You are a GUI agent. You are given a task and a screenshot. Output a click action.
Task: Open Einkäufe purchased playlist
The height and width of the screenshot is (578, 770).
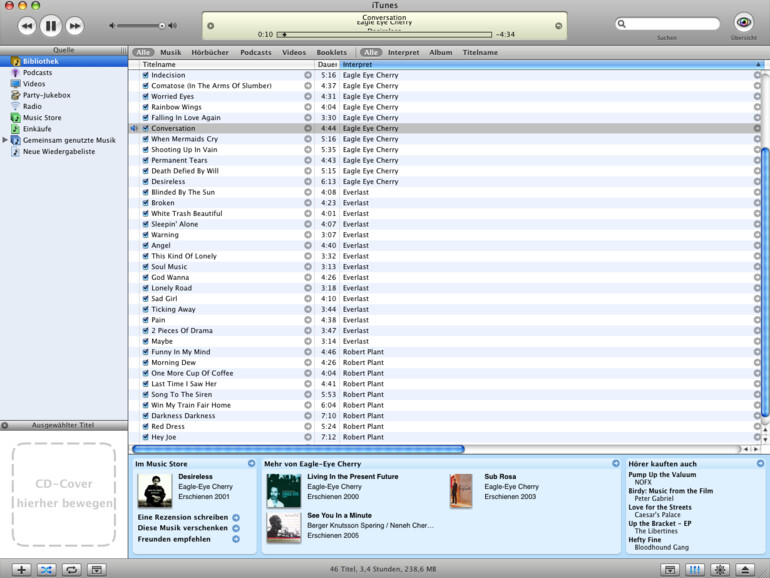[37, 129]
